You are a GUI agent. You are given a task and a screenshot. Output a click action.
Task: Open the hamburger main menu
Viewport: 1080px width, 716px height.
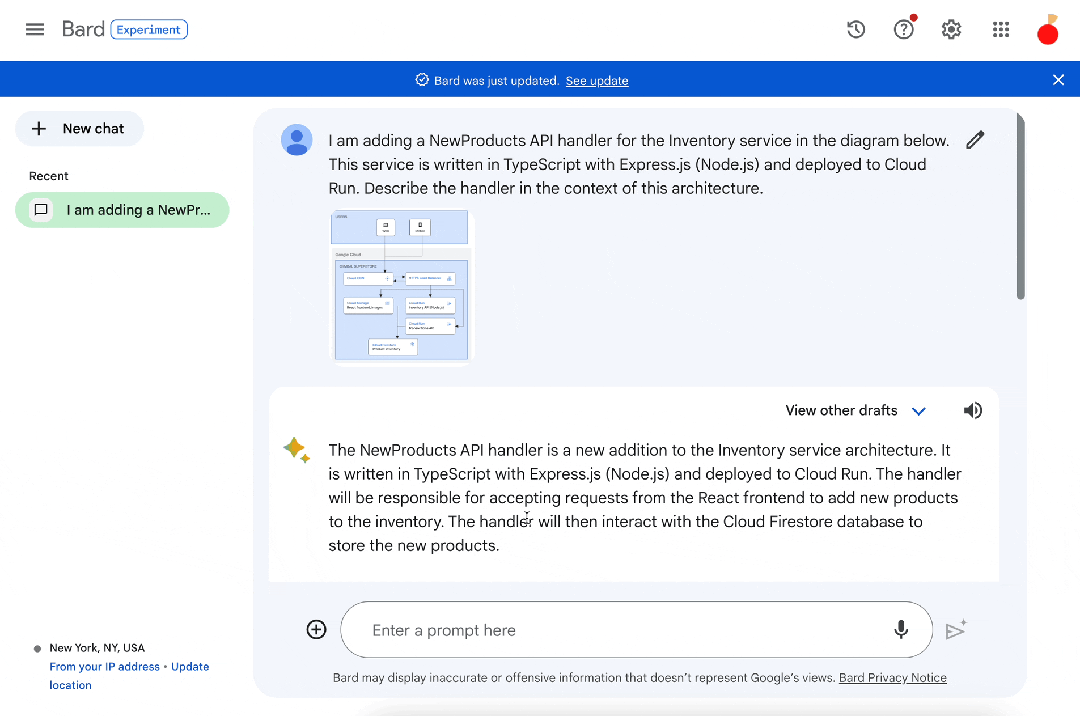[x=34, y=30]
